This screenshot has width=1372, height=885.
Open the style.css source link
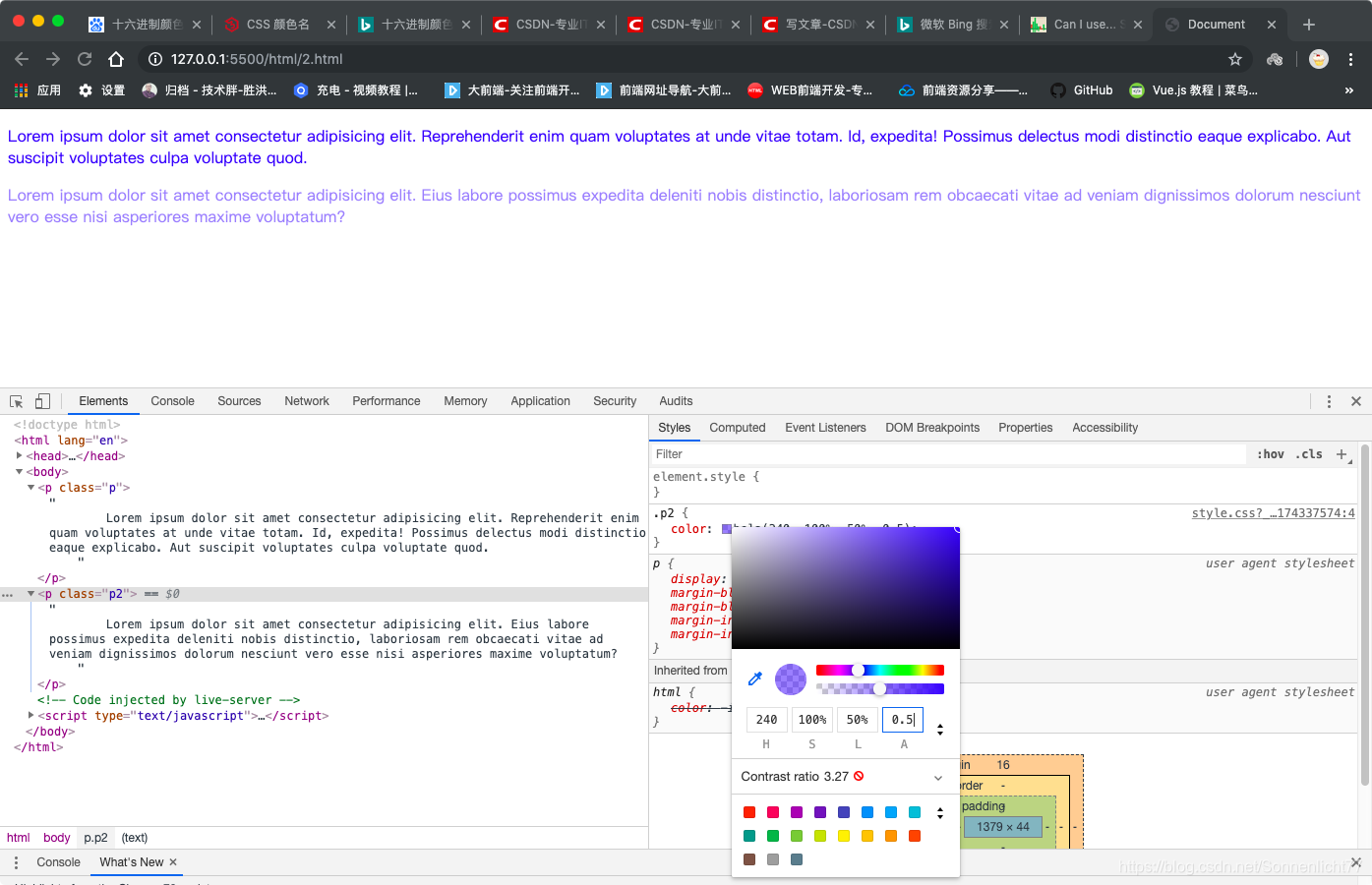[x=1273, y=513]
